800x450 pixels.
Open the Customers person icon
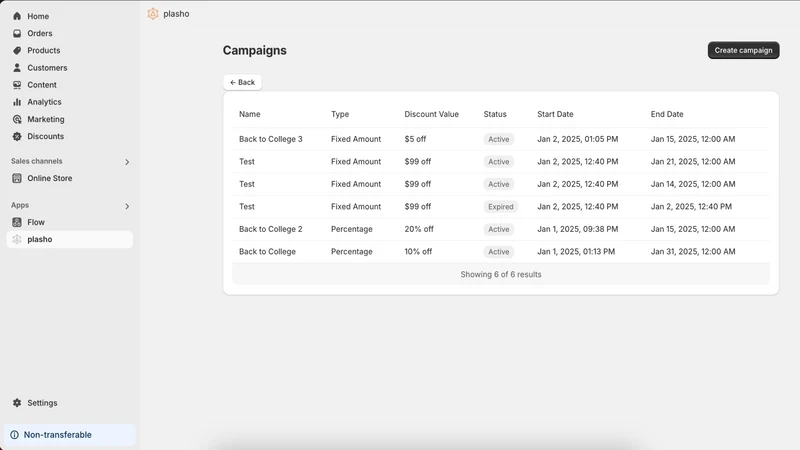click(17, 67)
